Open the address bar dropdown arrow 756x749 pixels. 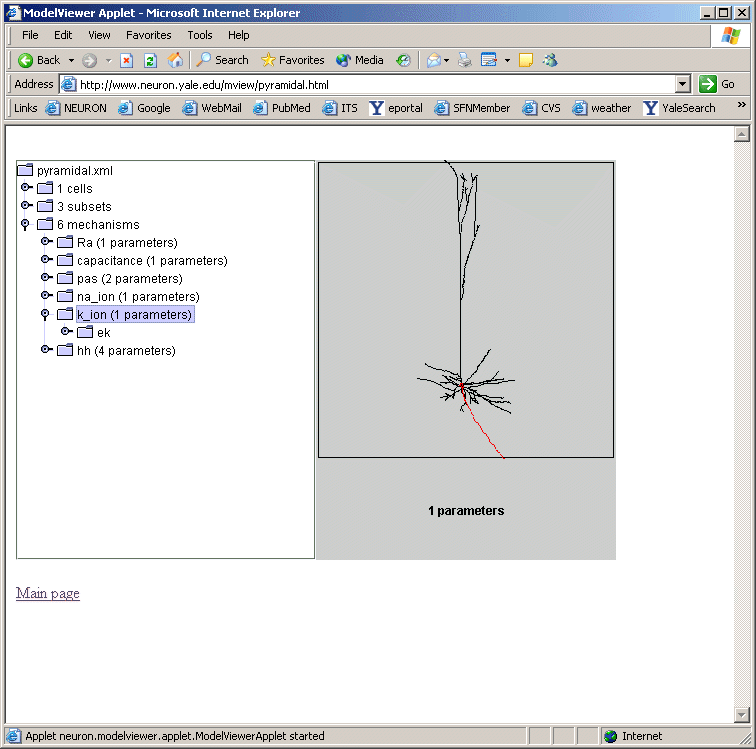click(x=683, y=85)
